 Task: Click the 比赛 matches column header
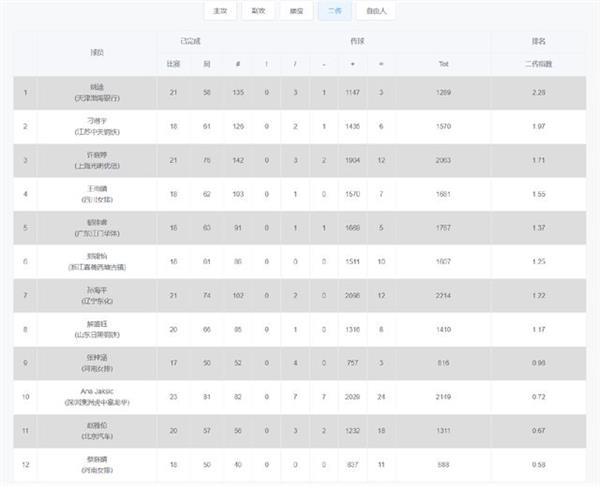pyautogui.click(x=173, y=64)
